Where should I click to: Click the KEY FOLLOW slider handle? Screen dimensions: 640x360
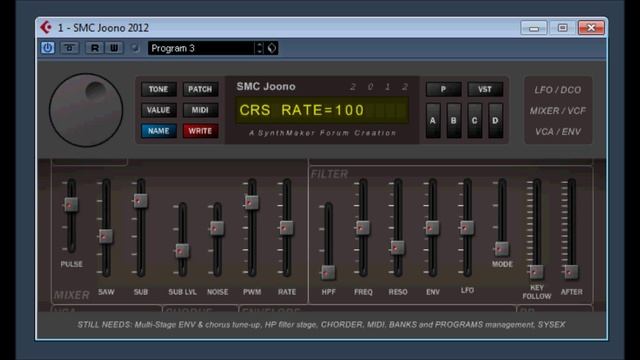[536, 272]
